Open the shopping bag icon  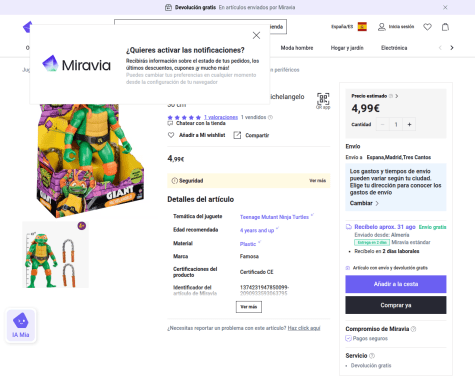click(x=445, y=27)
